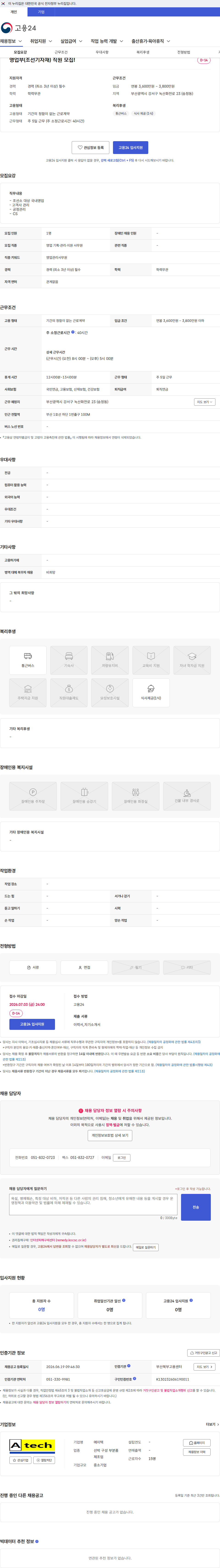Click the 로그인 button beside 이메일
The width and height of the screenshot is (220, 1568).
point(121,1158)
